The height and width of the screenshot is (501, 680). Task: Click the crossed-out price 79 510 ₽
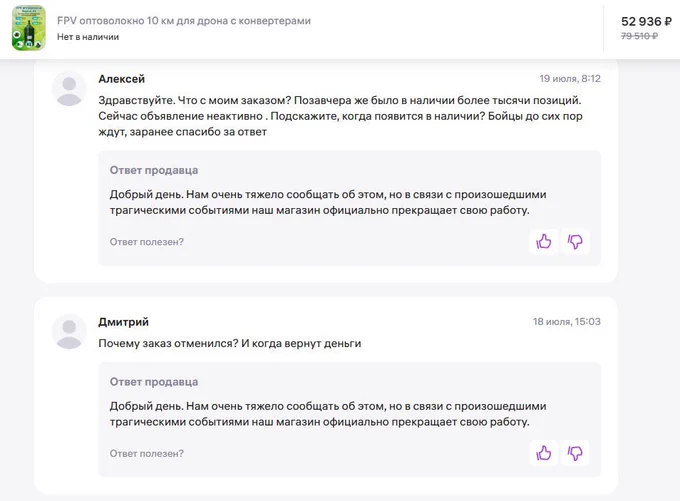639,36
